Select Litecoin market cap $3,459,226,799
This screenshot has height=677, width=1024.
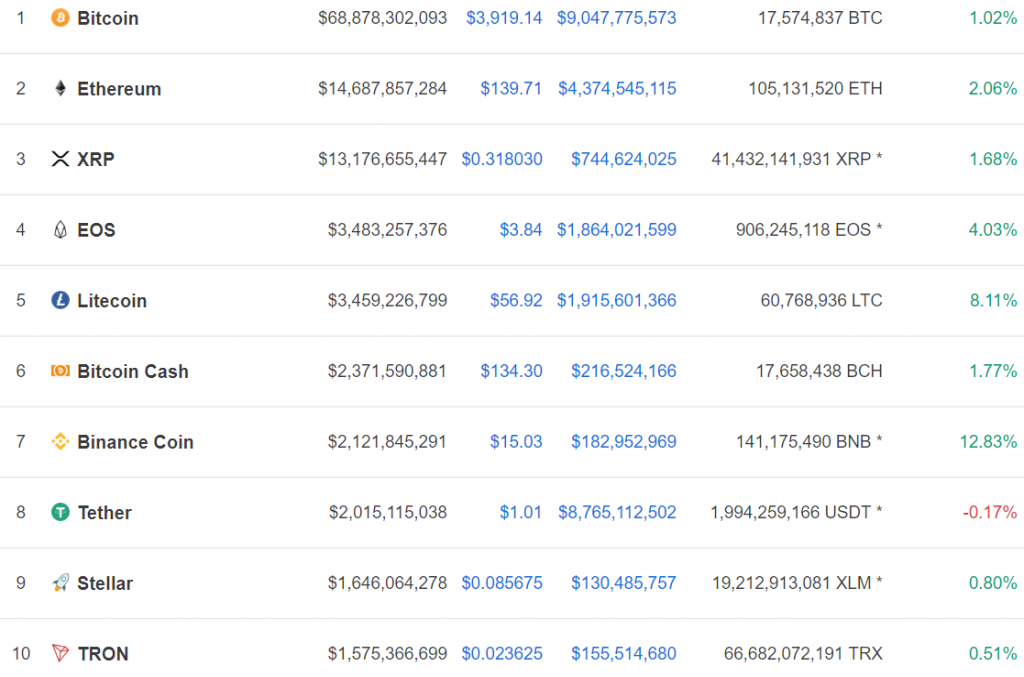[387, 300]
